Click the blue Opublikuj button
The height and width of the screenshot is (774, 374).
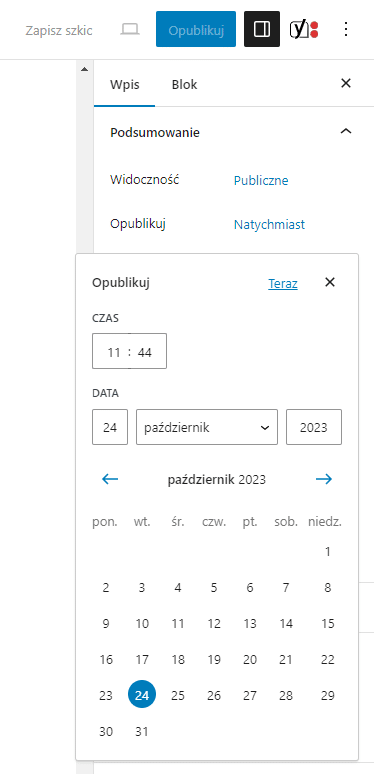196,30
